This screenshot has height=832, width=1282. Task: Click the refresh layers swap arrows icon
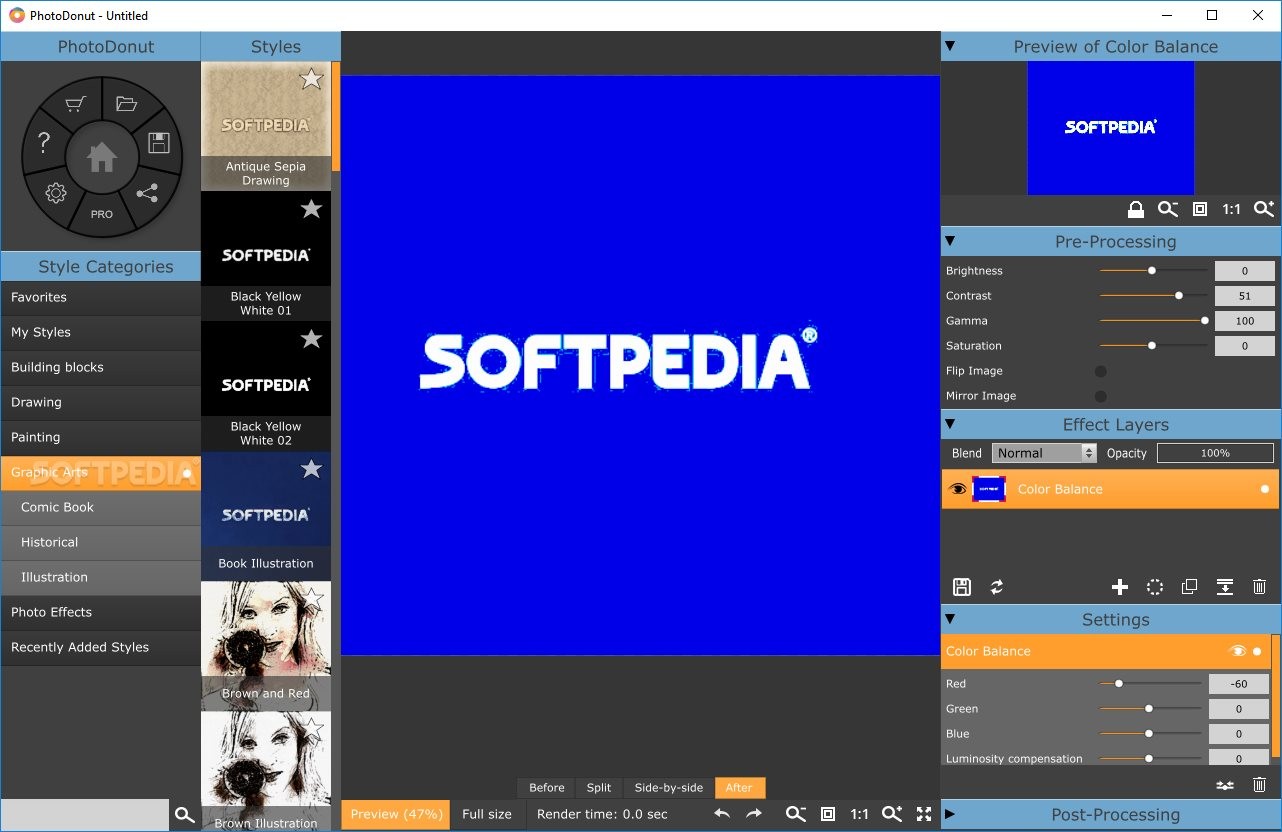[x=997, y=587]
